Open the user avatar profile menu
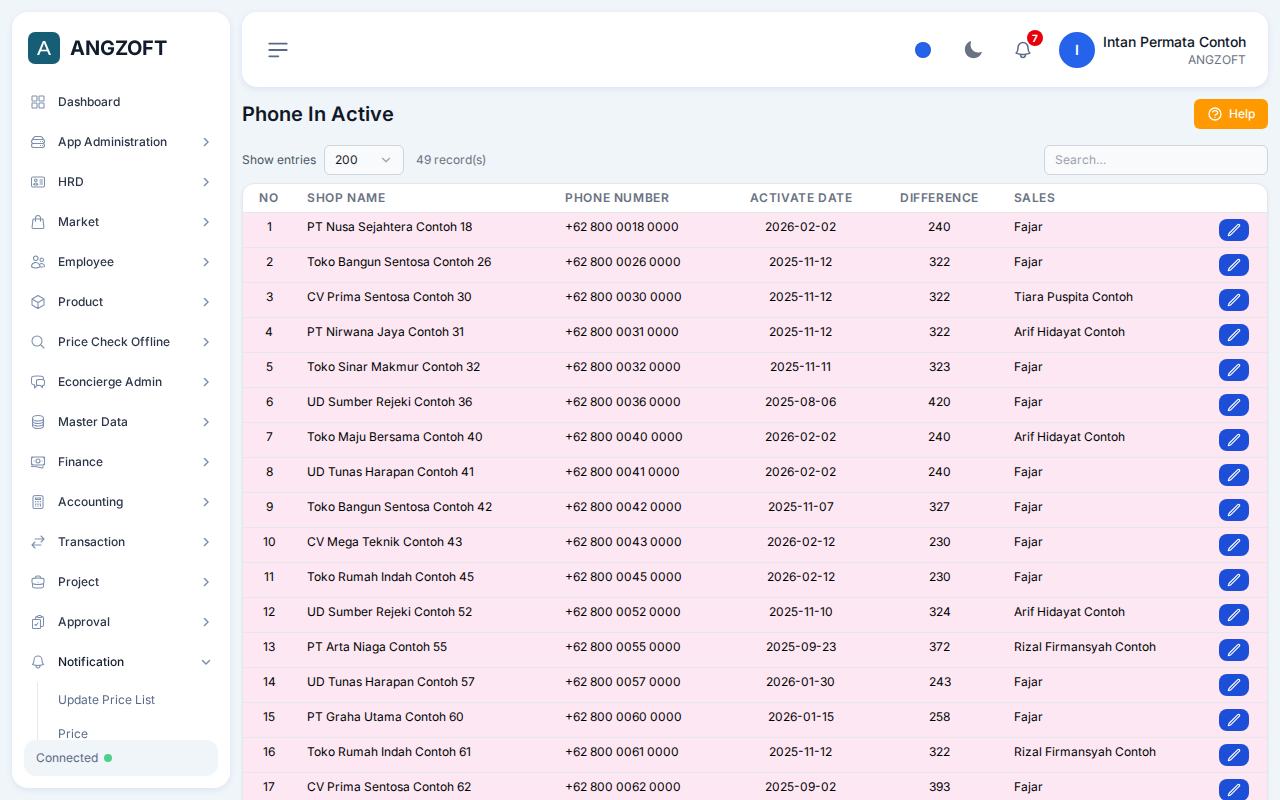Viewport: 1280px width, 800px height. 1077,50
